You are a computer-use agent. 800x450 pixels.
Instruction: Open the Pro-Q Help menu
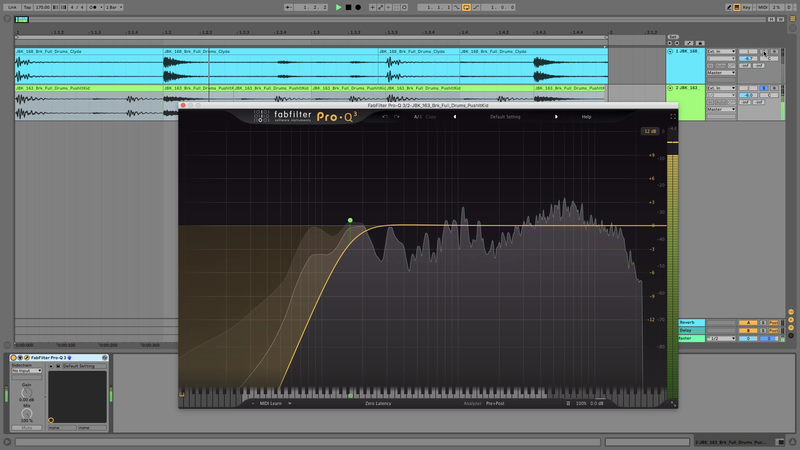click(586, 117)
